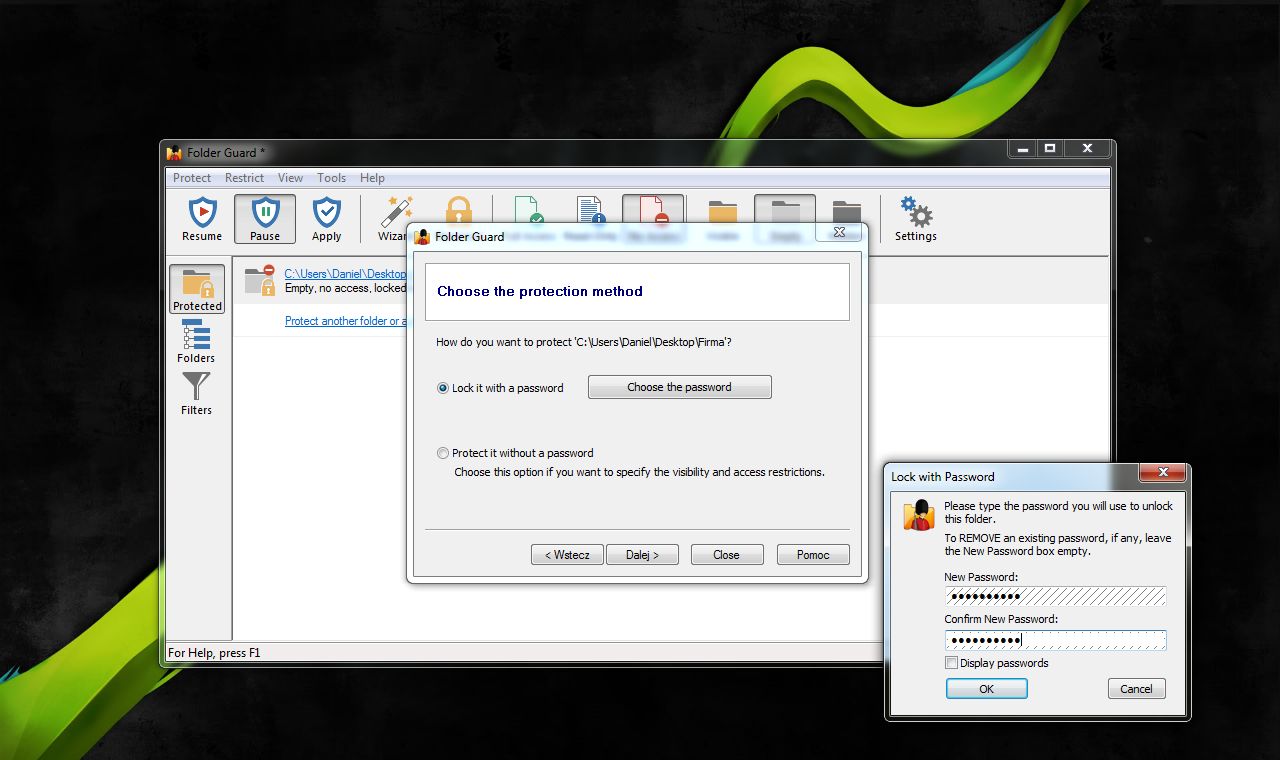
Task: Switch to the Protected view in sidebar
Action: [x=197, y=290]
